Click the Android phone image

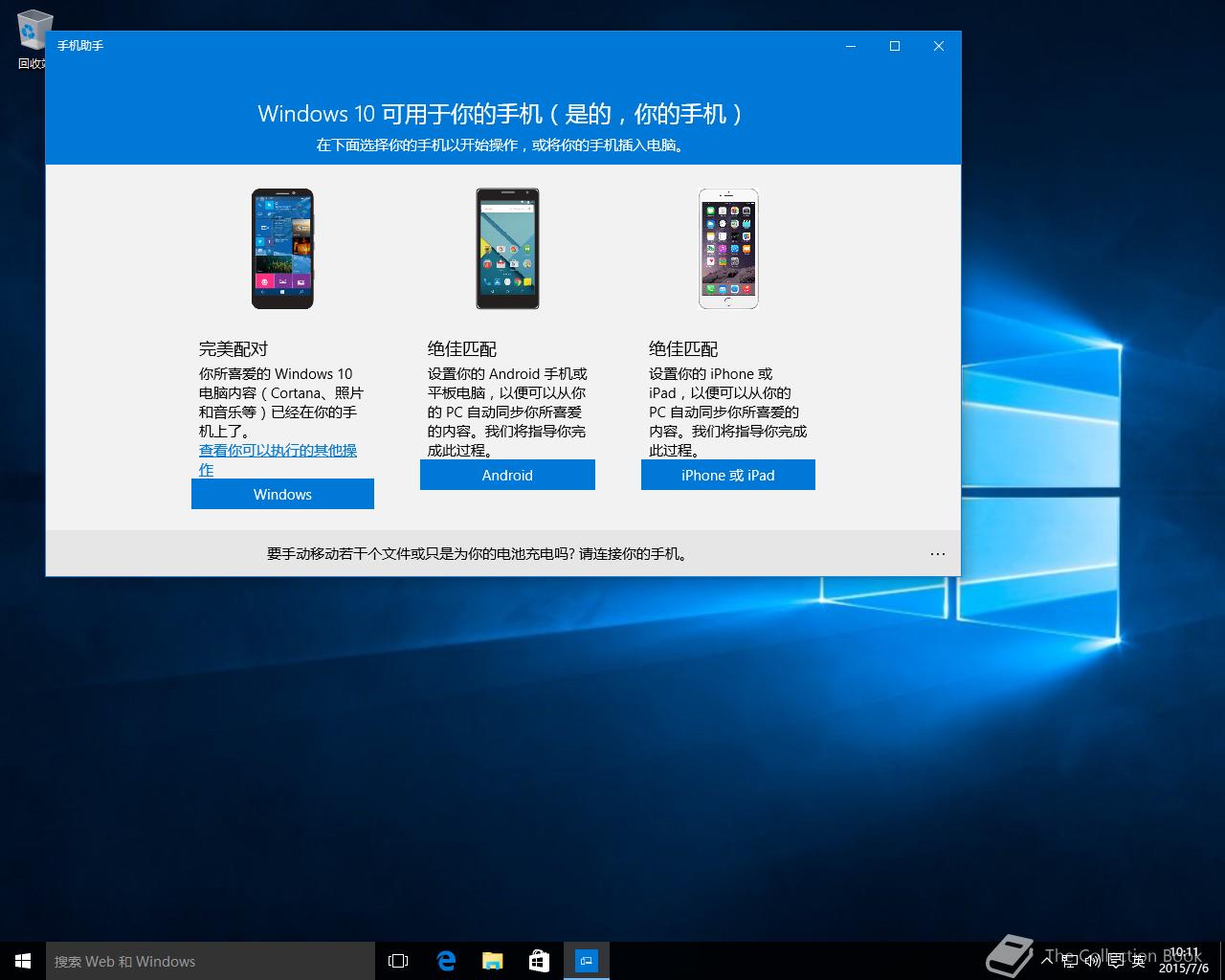[507, 249]
